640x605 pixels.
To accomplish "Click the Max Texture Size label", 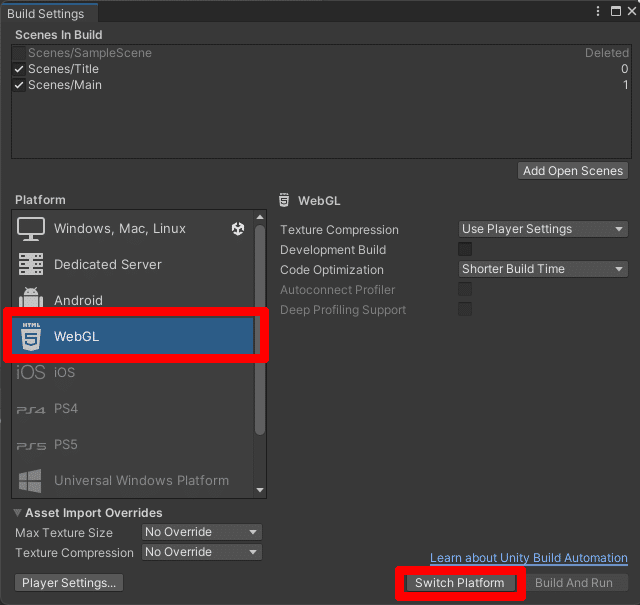I will tap(64, 532).
